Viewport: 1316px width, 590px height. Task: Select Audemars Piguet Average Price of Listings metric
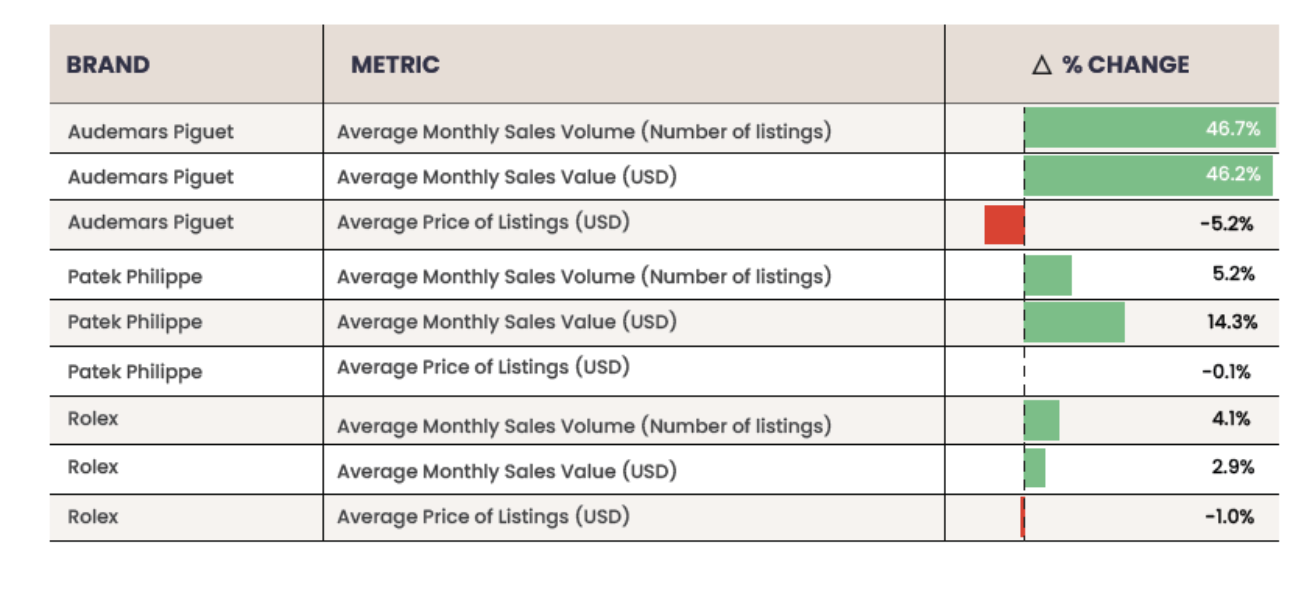tap(483, 222)
